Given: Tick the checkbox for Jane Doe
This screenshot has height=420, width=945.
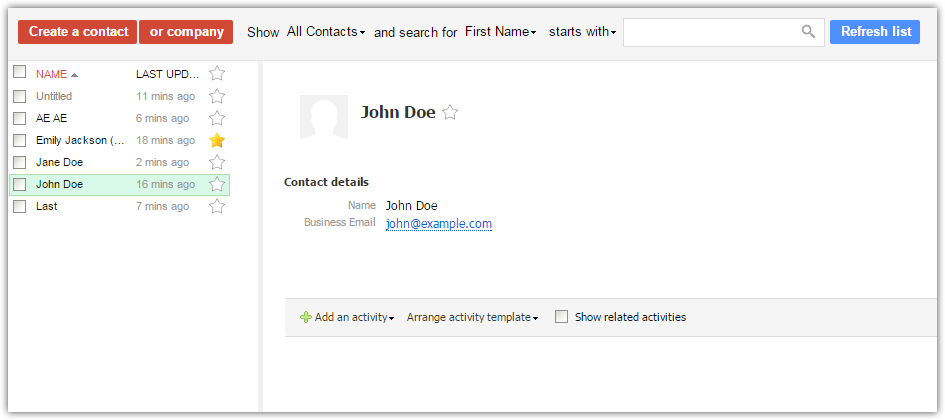Looking at the screenshot, I should [x=19, y=162].
